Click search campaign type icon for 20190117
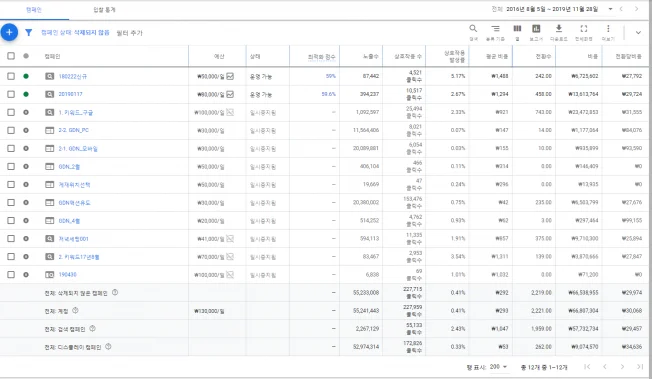Image resolution: width=652 pixels, height=379 pixels. pyautogui.click(x=49, y=94)
